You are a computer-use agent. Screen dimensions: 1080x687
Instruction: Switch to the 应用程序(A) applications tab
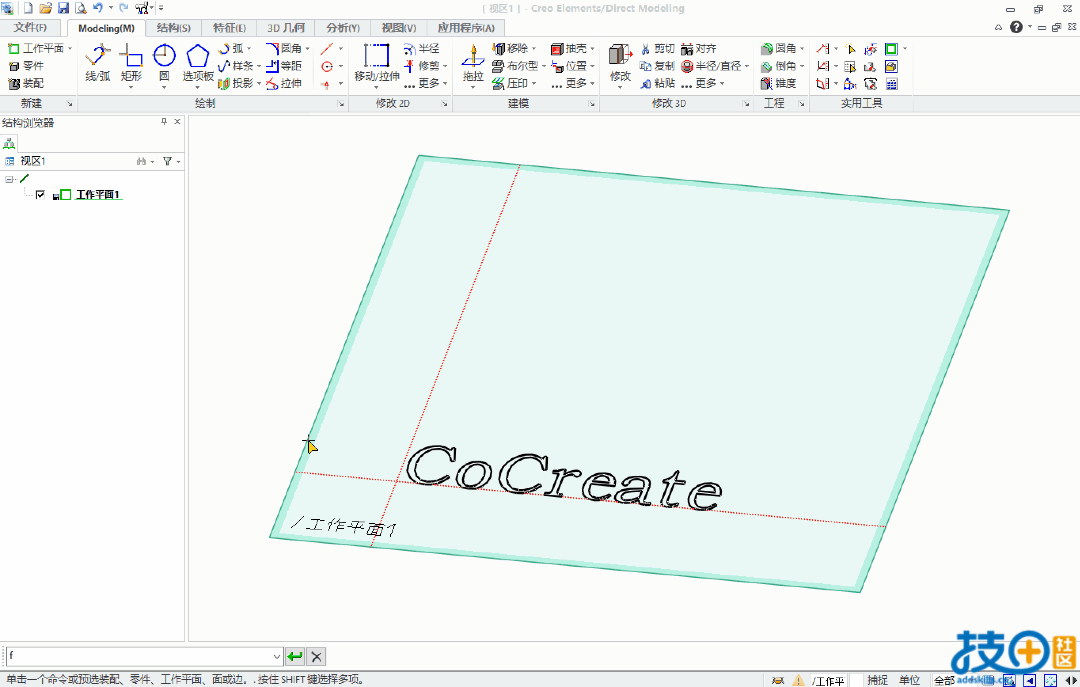point(466,28)
